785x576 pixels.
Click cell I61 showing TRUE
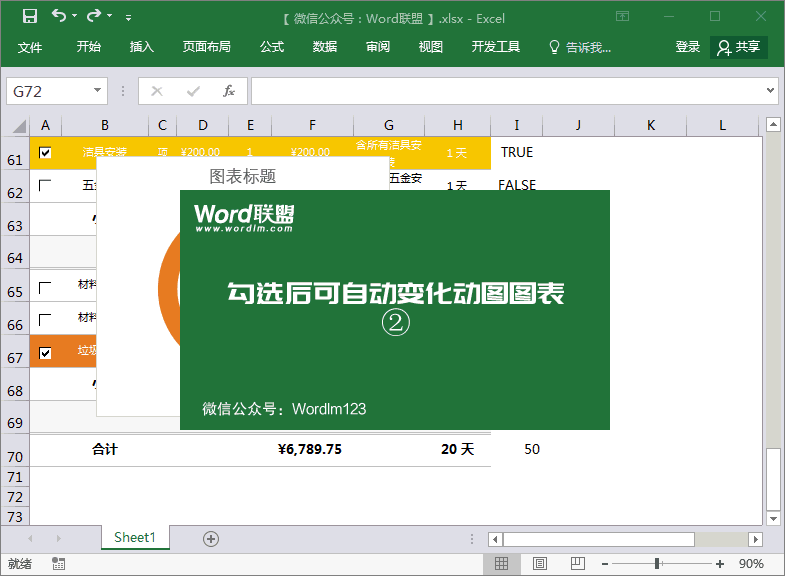point(517,152)
